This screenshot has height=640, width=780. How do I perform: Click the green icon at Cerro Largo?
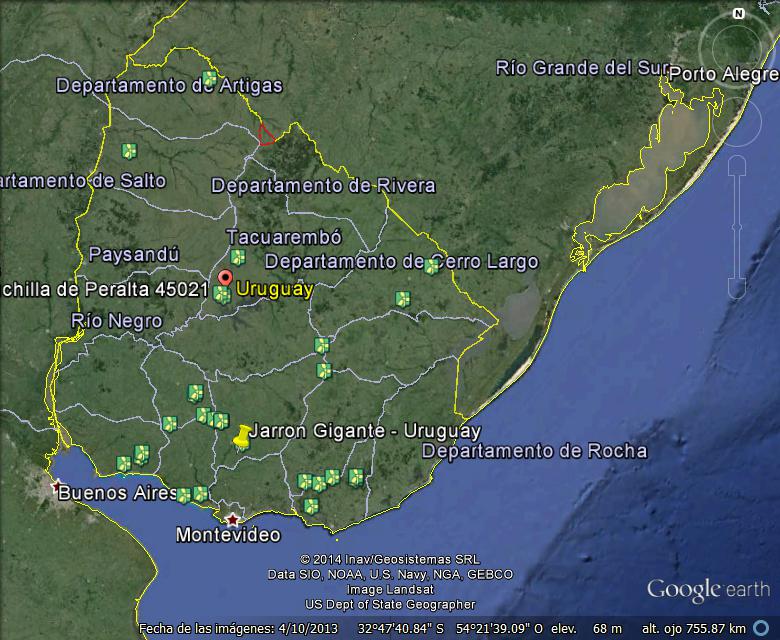[x=432, y=266]
